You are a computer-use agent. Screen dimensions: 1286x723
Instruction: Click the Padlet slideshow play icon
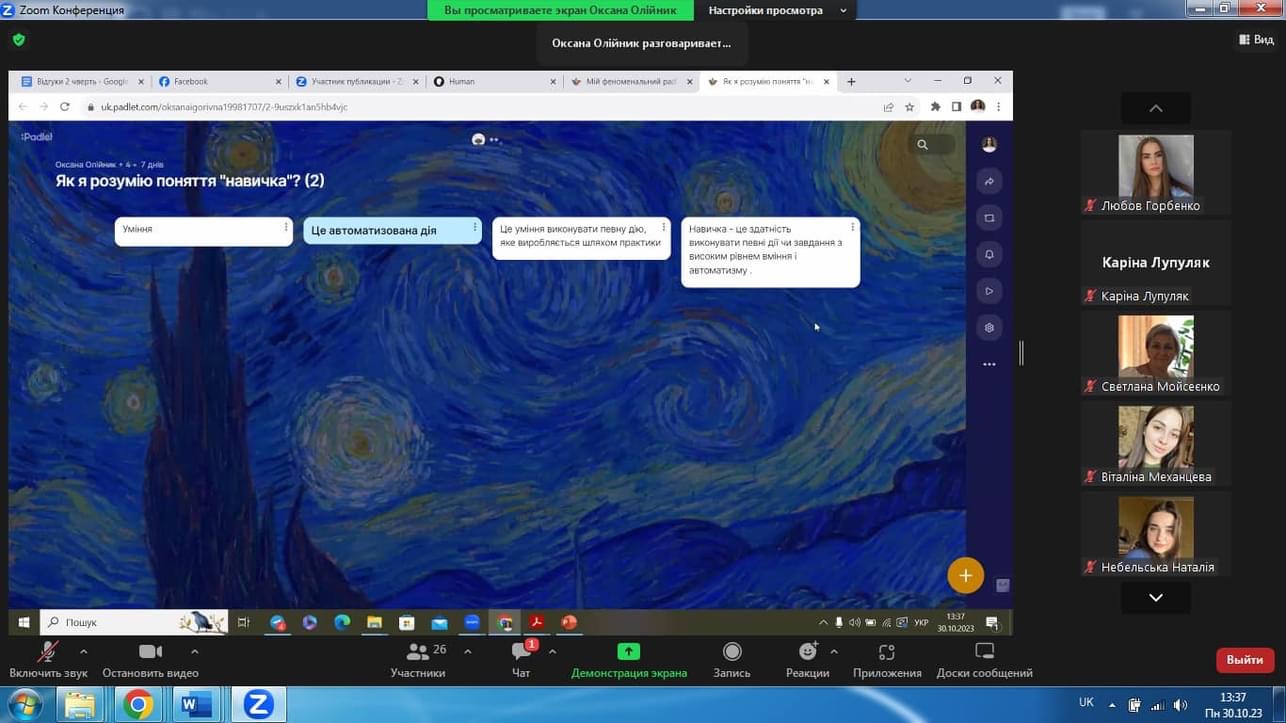coord(989,291)
